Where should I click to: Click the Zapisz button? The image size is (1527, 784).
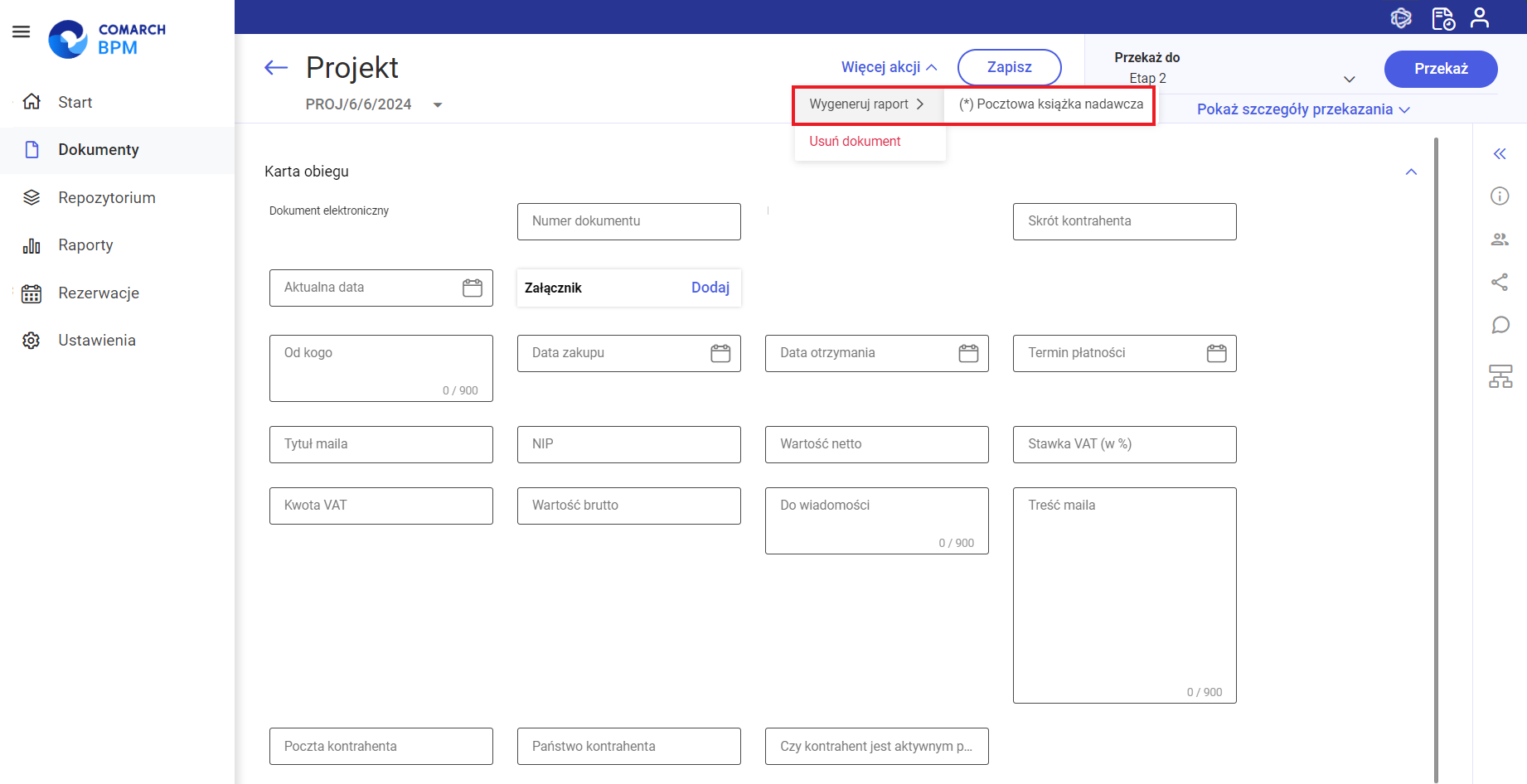tap(1009, 67)
